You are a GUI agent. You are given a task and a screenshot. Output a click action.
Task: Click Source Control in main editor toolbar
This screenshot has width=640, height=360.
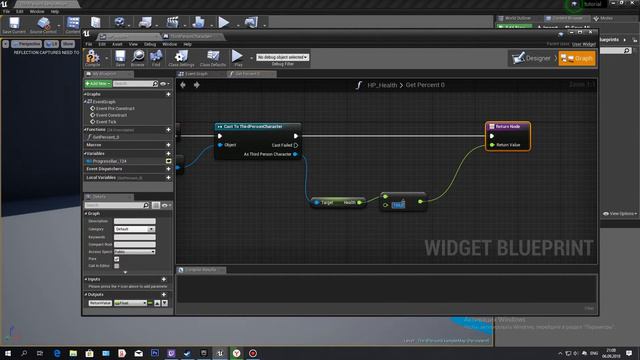43,25
